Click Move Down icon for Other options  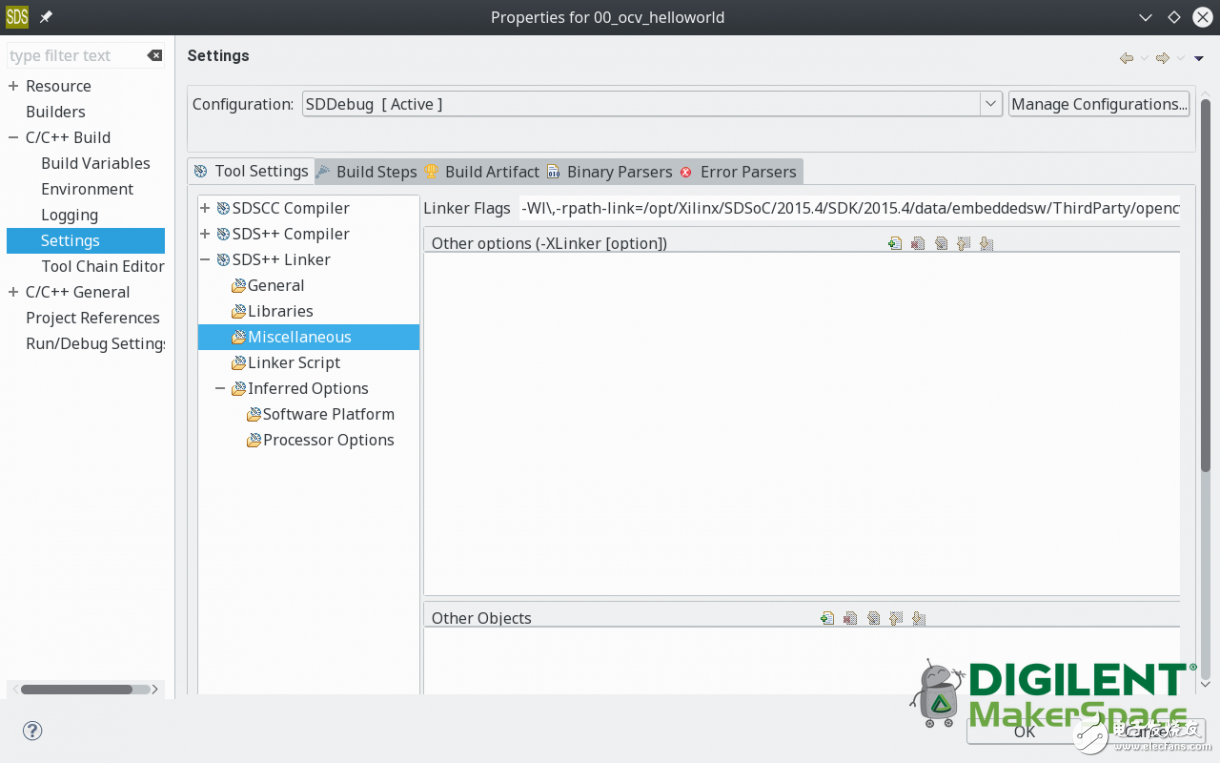point(987,243)
